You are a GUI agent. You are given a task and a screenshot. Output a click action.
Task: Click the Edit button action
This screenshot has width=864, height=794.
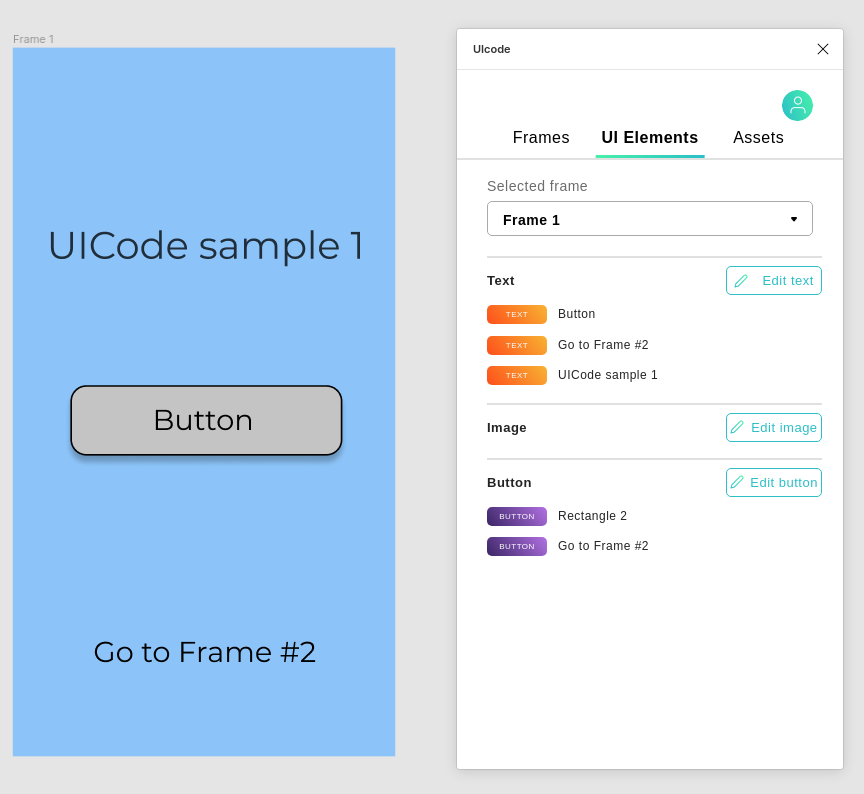point(774,482)
